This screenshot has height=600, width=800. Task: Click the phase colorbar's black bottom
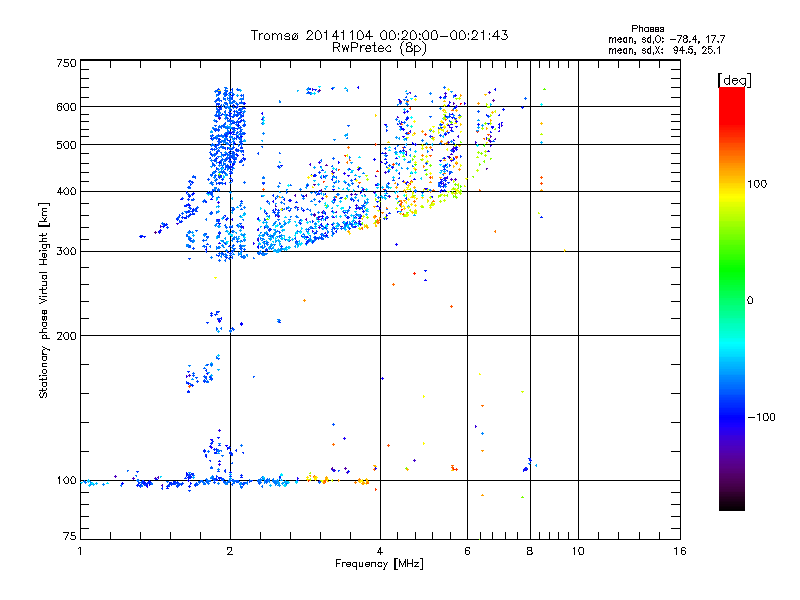732,504
